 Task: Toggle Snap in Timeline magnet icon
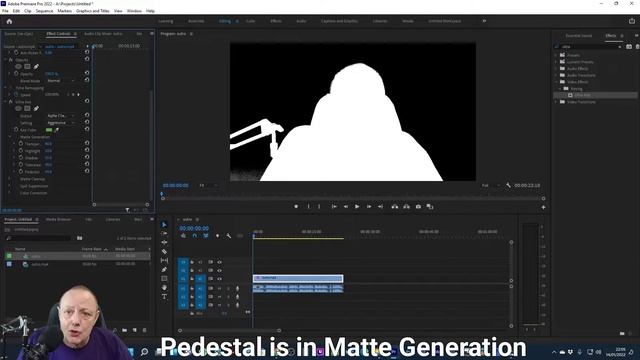194,236
